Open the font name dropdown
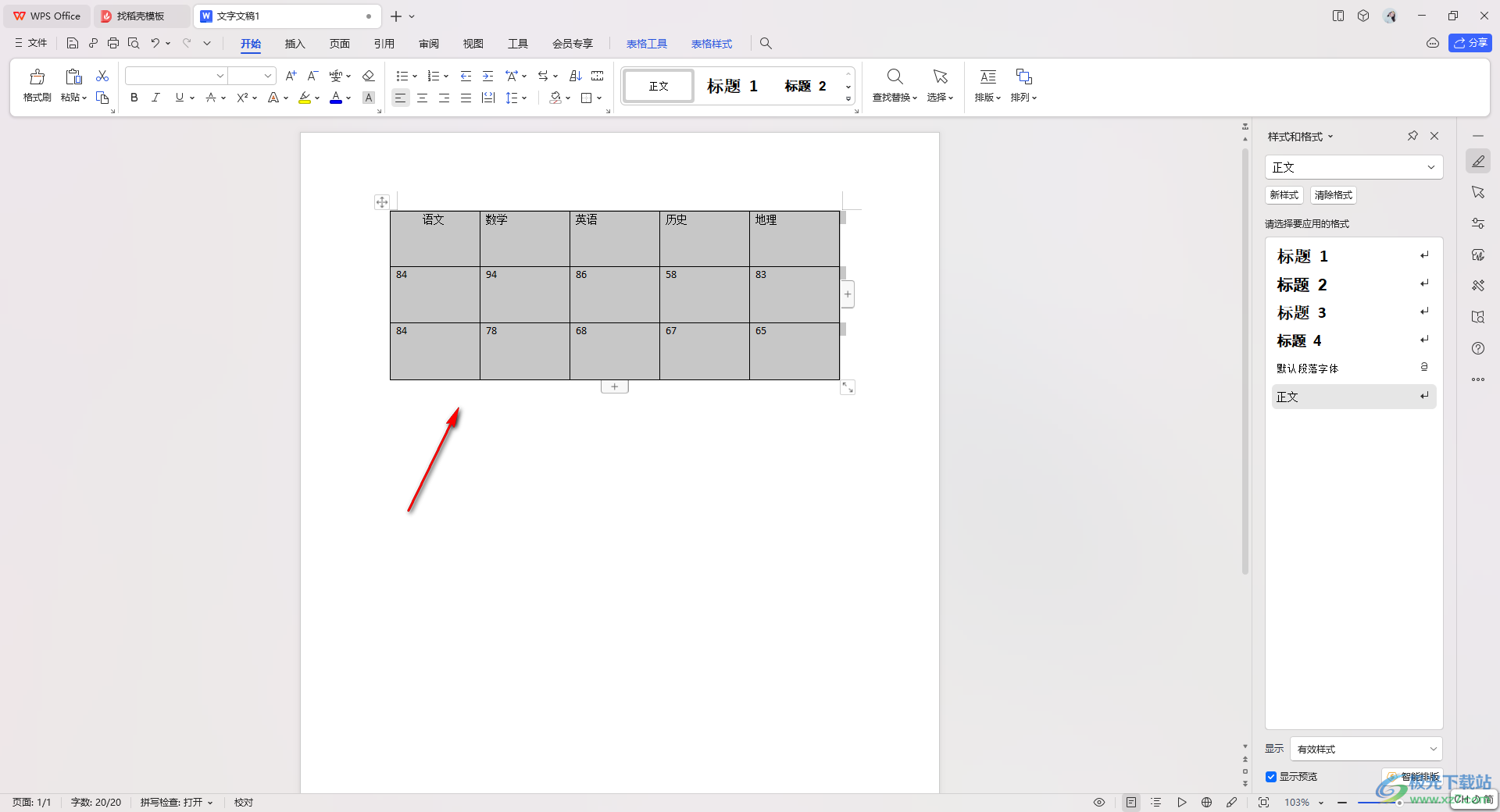 click(x=220, y=76)
